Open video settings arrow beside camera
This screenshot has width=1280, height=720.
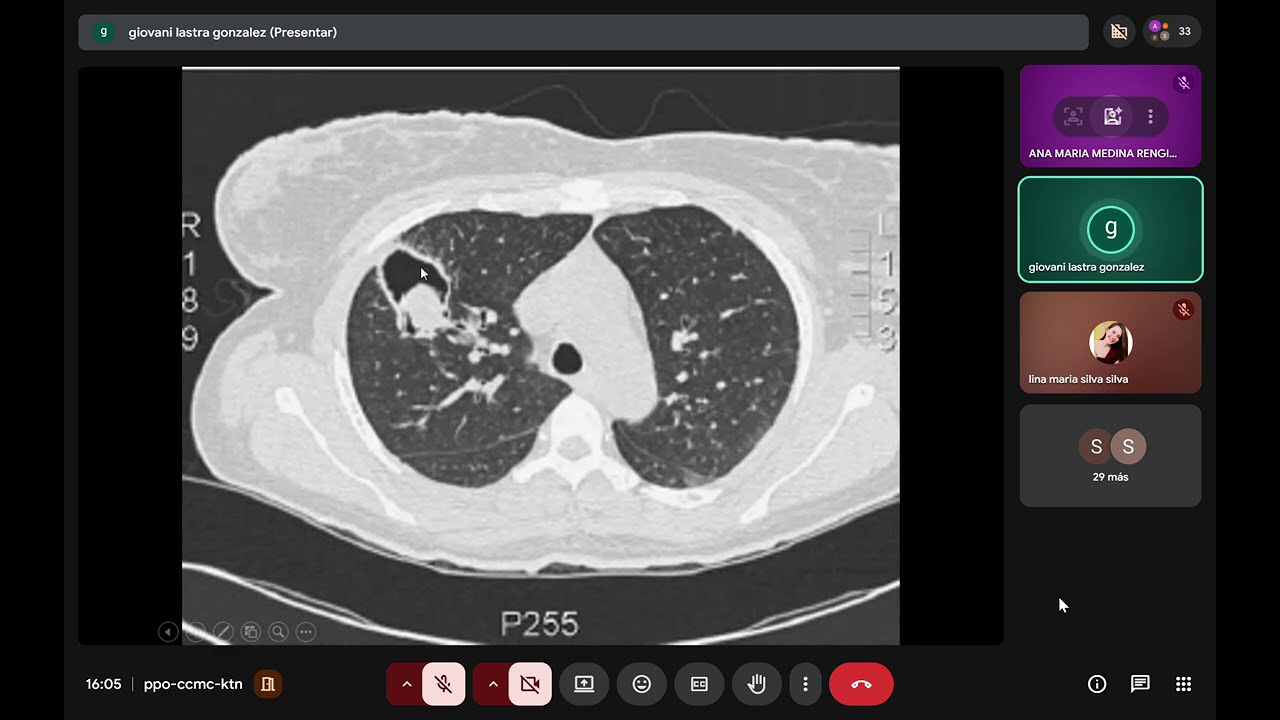492,684
